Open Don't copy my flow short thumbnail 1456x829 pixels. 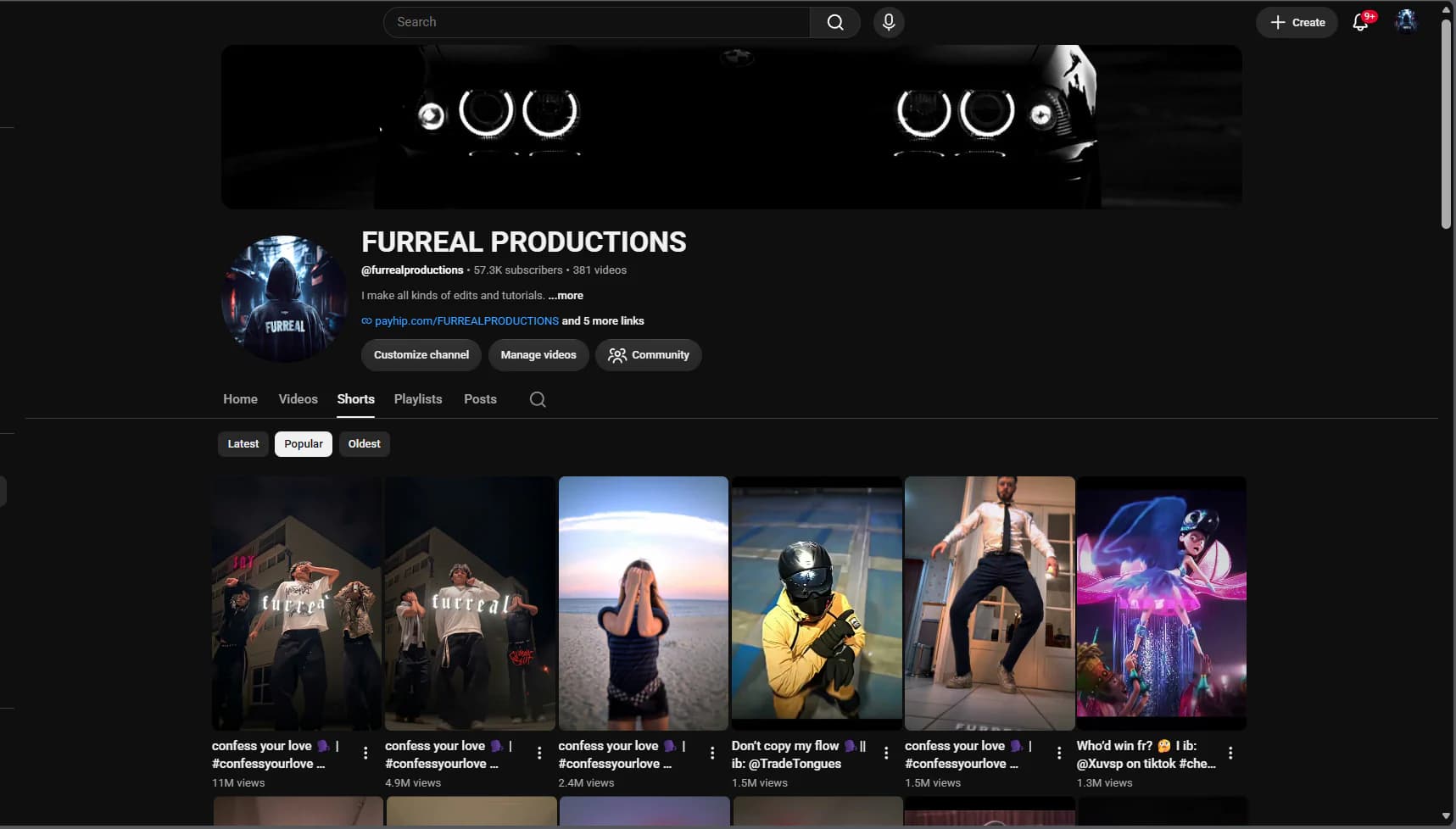tap(817, 604)
